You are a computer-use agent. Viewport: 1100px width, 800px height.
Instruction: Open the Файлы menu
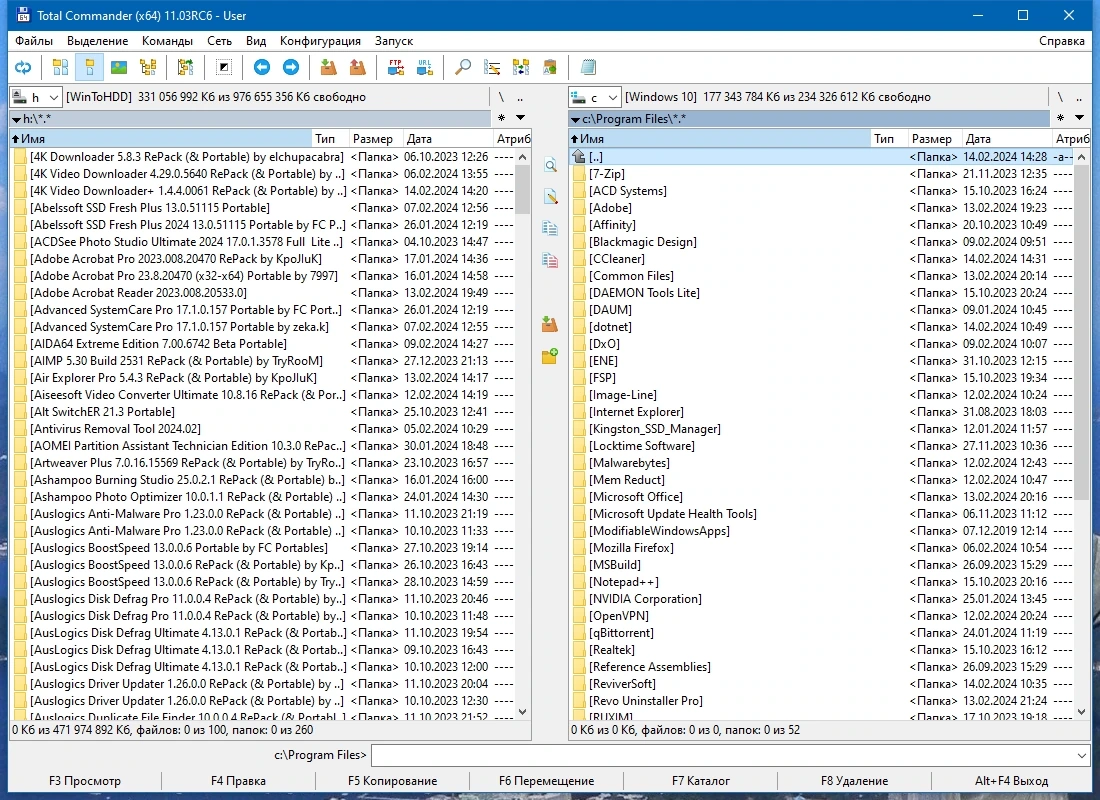[34, 41]
